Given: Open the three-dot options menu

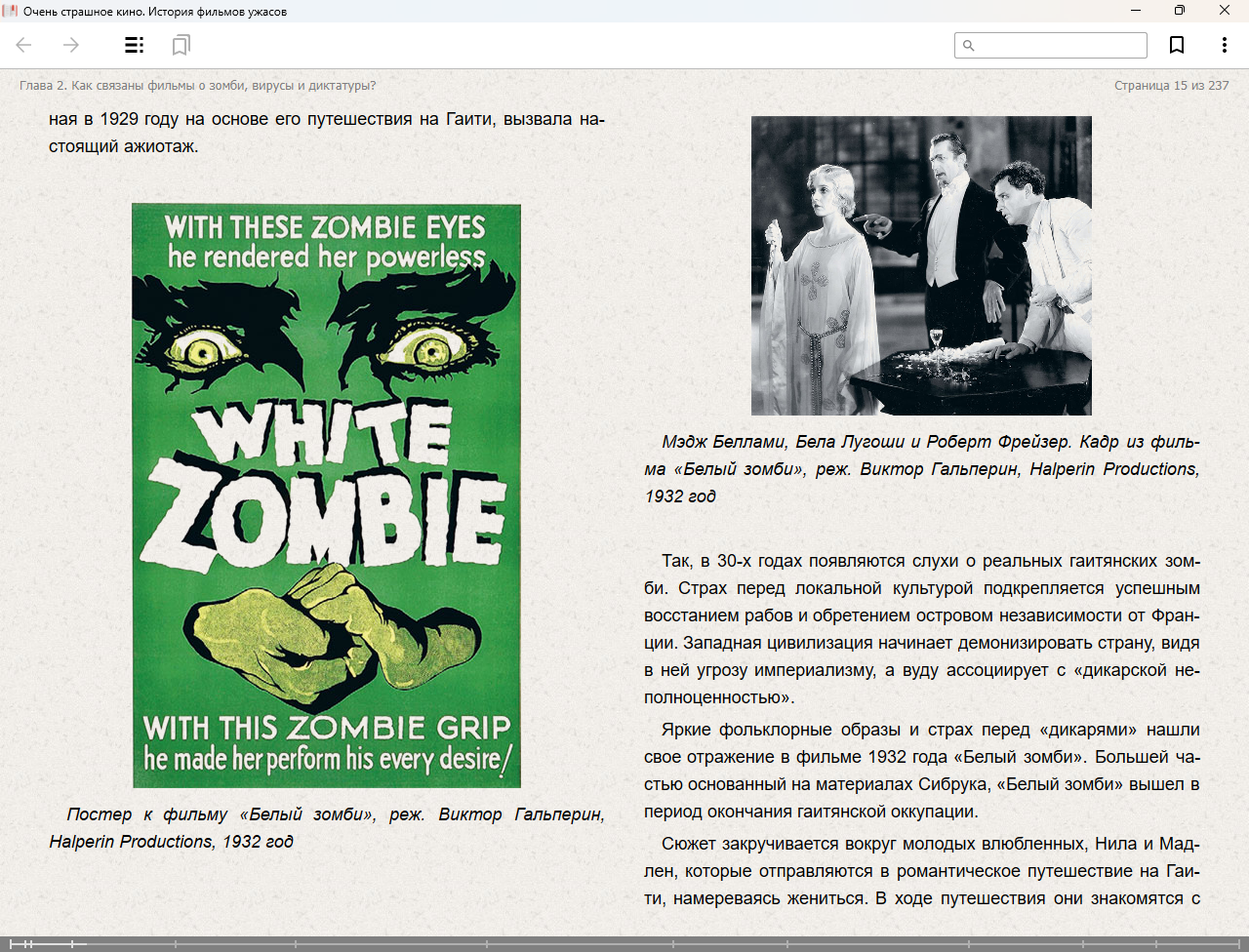Looking at the screenshot, I should point(1224,45).
